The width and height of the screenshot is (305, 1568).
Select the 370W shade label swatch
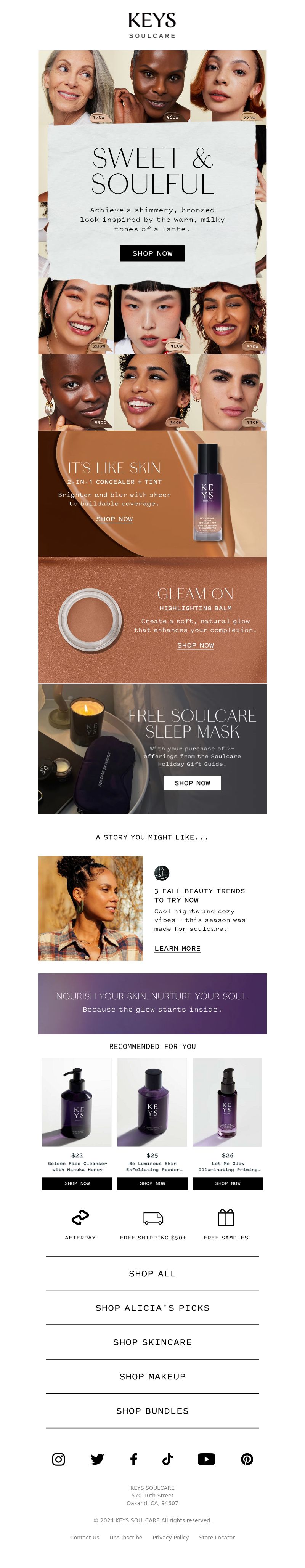pos(252,346)
